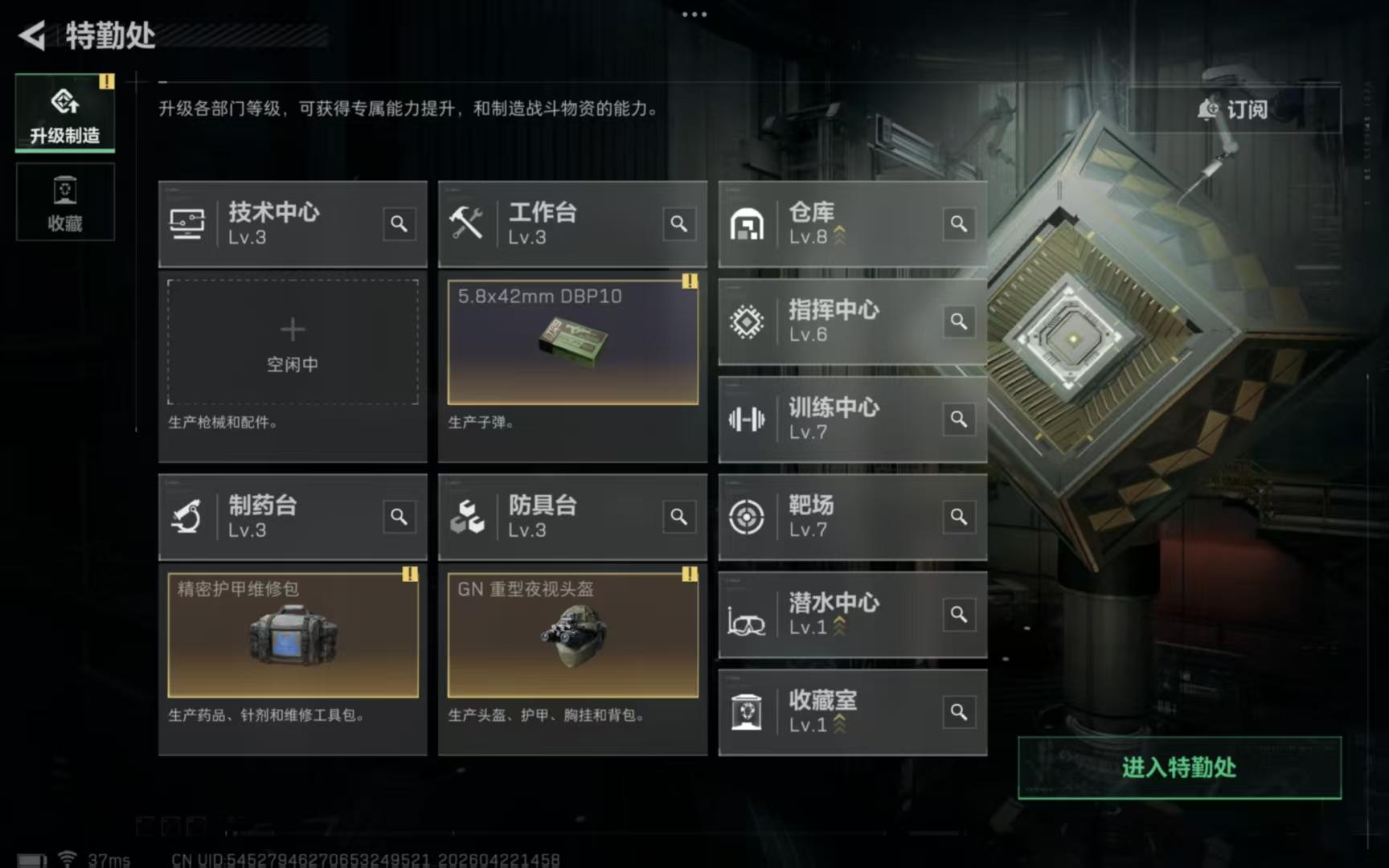The width and height of the screenshot is (1389, 868).
Task: Click the 训练中心 magnifier icon
Action: [x=958, y=419]
